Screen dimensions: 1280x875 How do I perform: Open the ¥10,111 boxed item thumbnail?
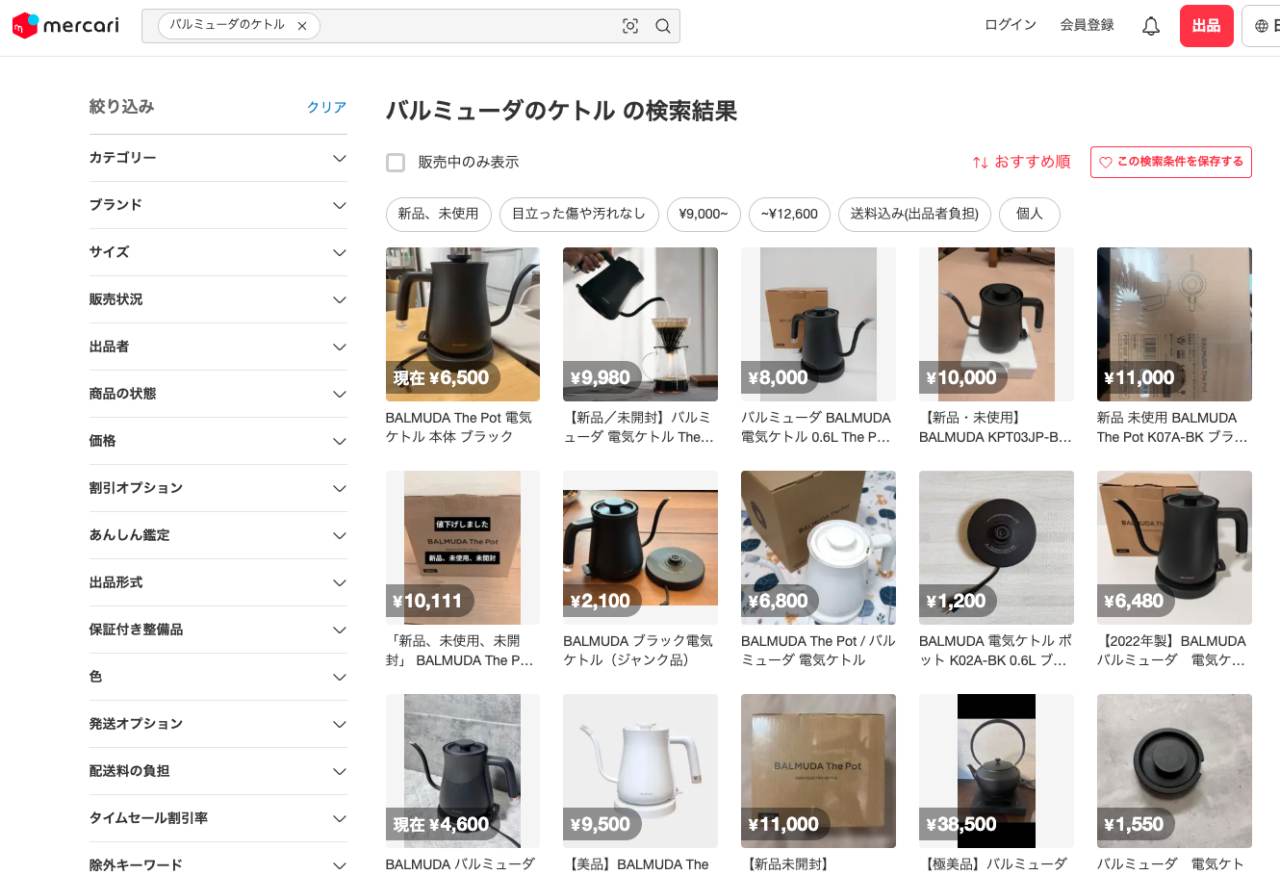tap(463, 548)
